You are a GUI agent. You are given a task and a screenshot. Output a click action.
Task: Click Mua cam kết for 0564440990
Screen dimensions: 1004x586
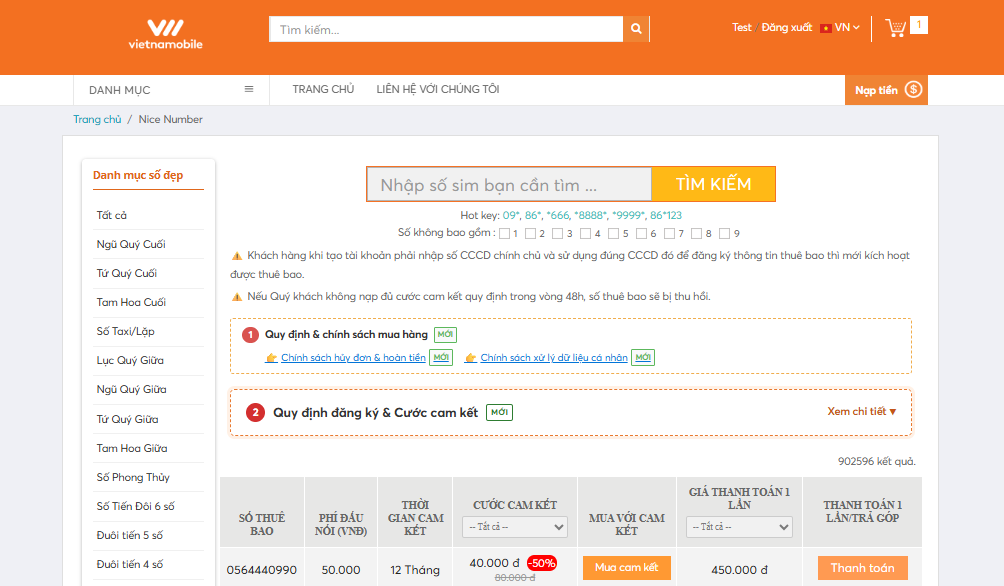click(x=626, y=567)
